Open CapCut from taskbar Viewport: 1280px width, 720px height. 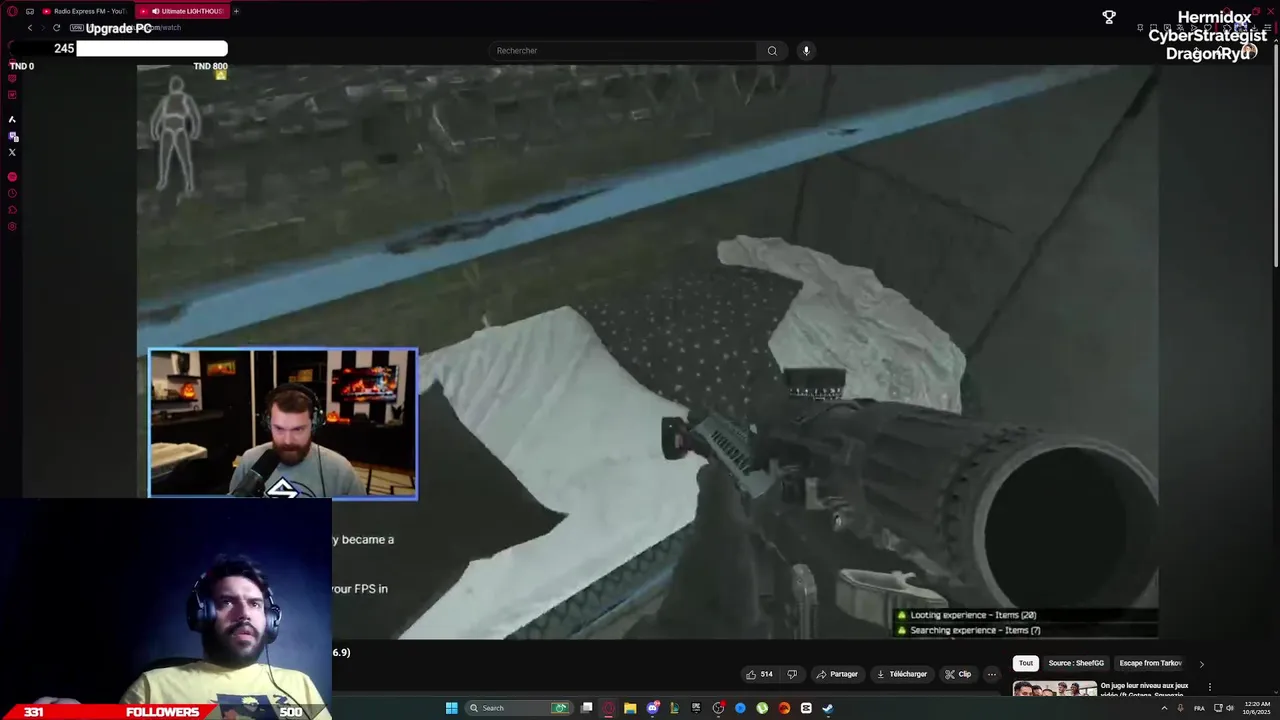(806, 708)
